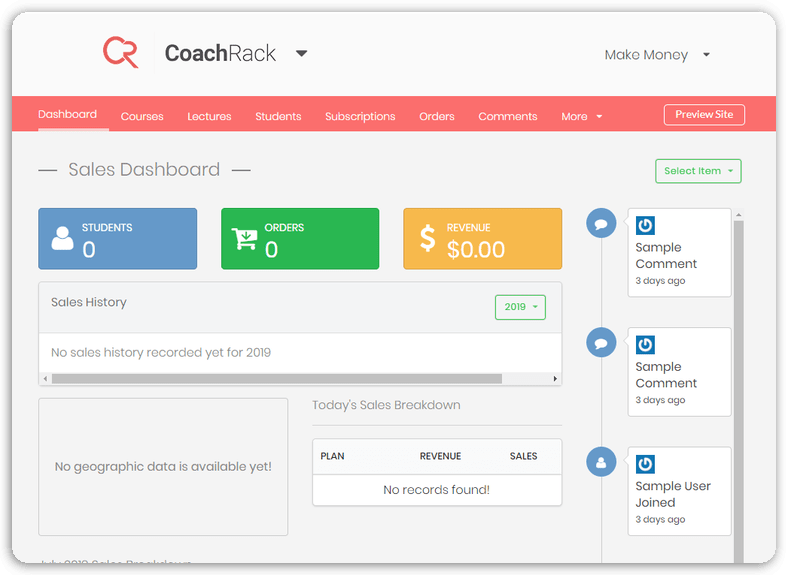Viewport: 788px width, 575px height.
Task: Open the Students tab
Action: [x=278, y=117]
